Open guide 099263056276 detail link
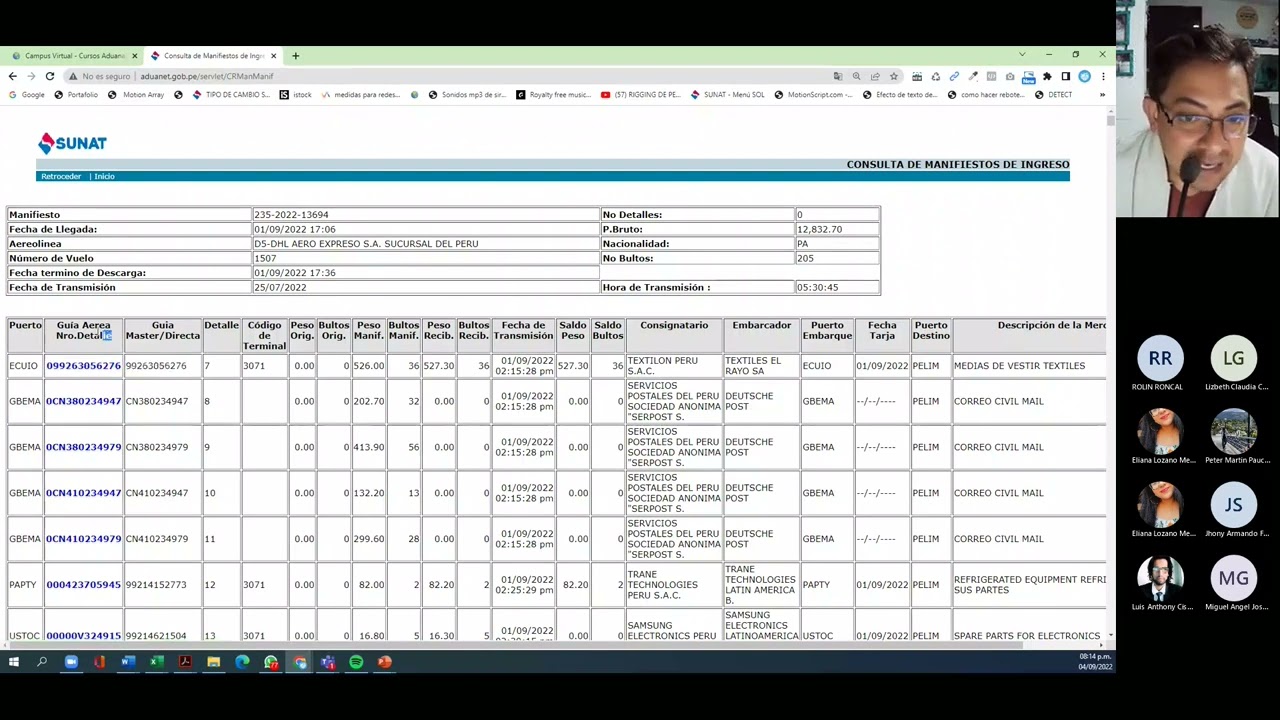The height and width of the screenshot is (720, 1280). click(83, 366)
